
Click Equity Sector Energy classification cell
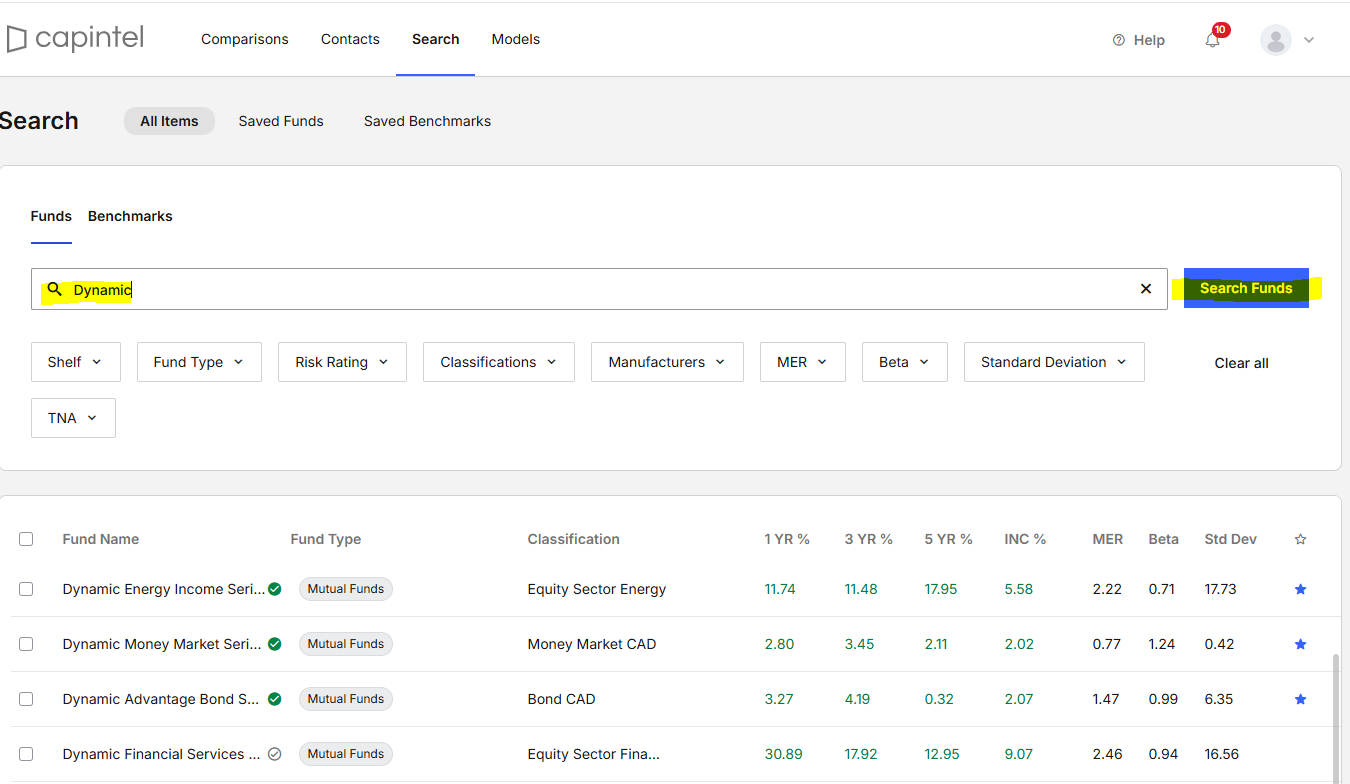pyautogui.click(x=597, y=589)
